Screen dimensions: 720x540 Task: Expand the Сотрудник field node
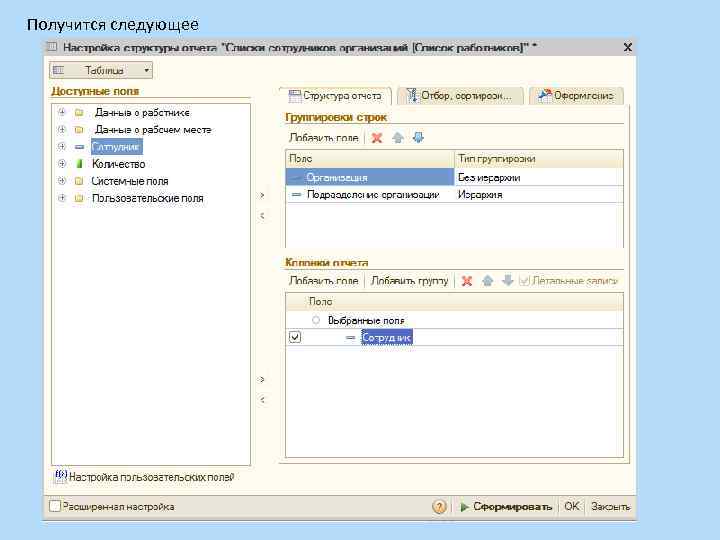click(62, 146)
